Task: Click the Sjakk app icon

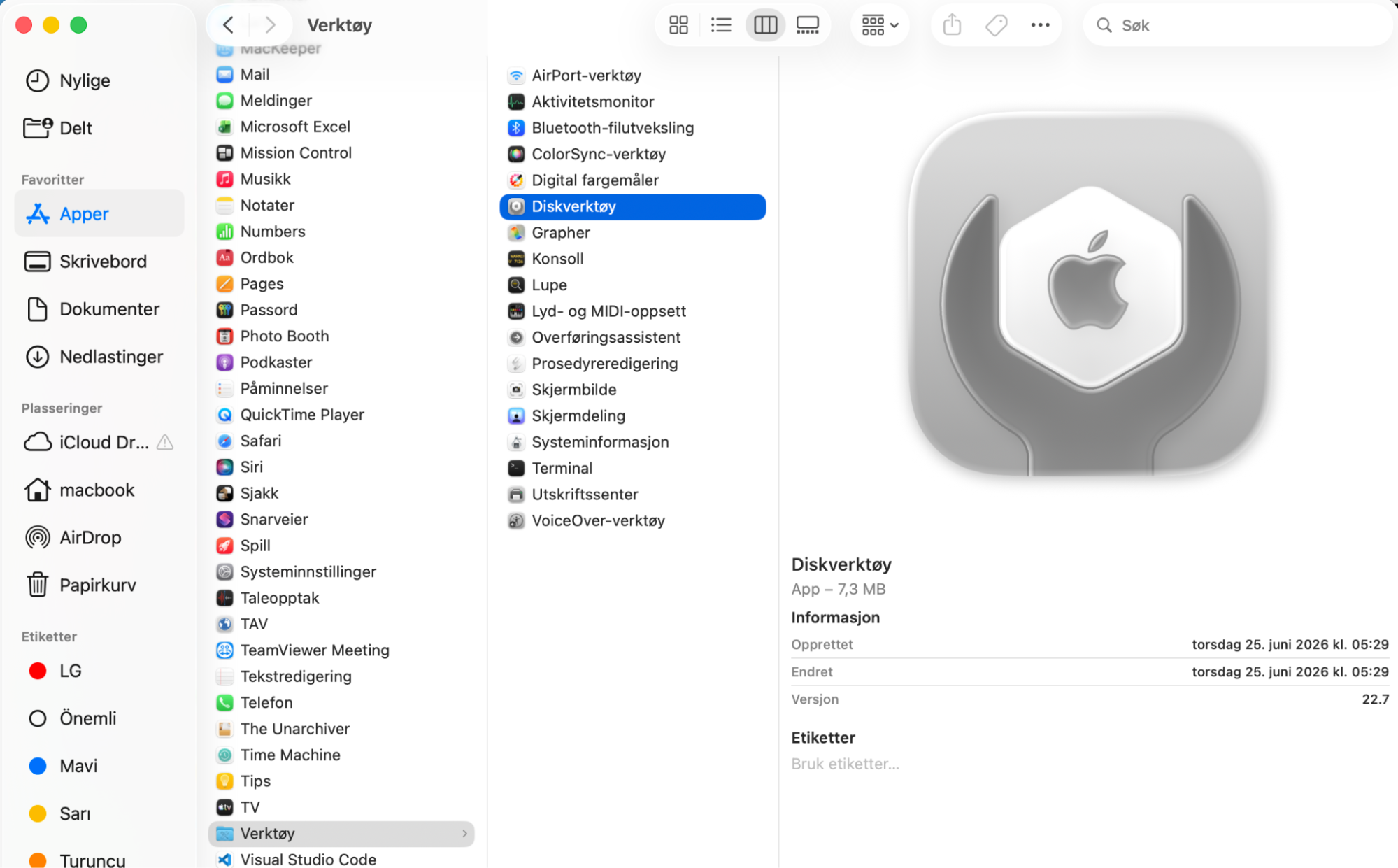Action: click(224, 493)
